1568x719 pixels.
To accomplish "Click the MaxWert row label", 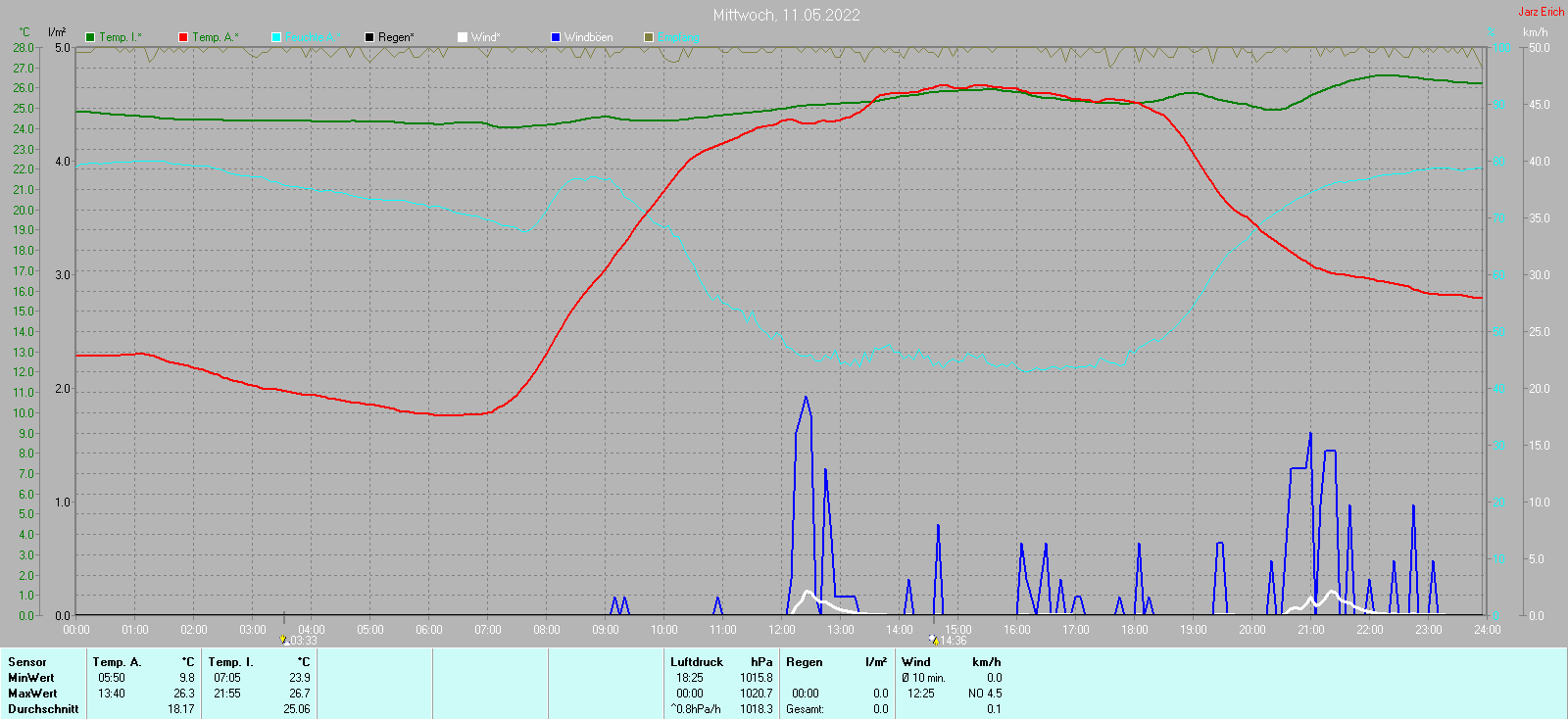I will (31, 694).
